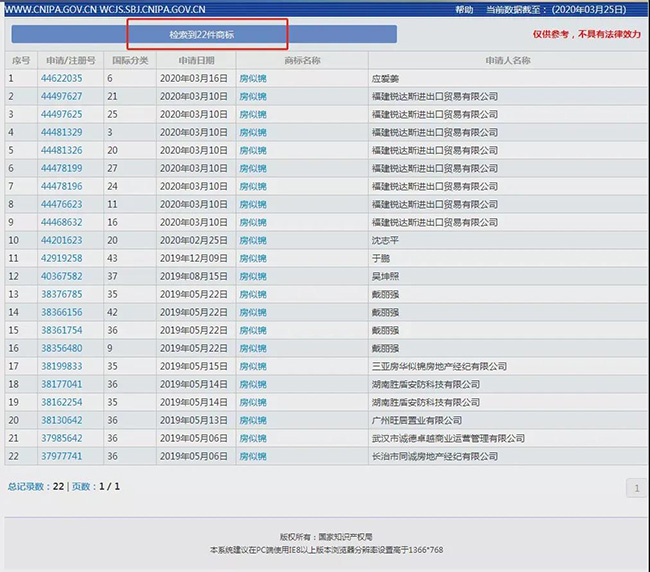Select applicant 武汉市诚德卓越商业运营管理有限公司
650x572 pixels.
tap(448, 438)
